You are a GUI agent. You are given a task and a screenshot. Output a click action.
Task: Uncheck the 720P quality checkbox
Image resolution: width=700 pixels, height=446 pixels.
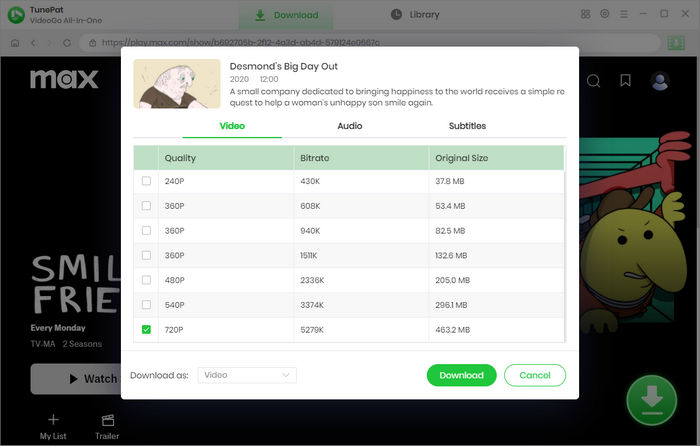coord(147,329)
